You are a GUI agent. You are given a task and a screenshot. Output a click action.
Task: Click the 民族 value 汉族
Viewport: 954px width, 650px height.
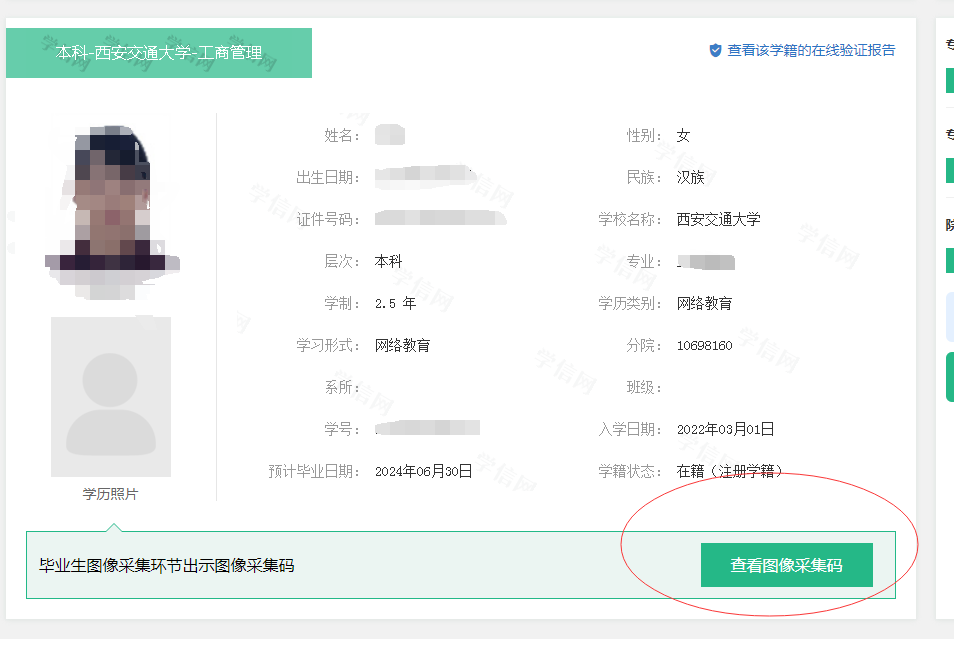pyautogui.click(x=690, y=177)
